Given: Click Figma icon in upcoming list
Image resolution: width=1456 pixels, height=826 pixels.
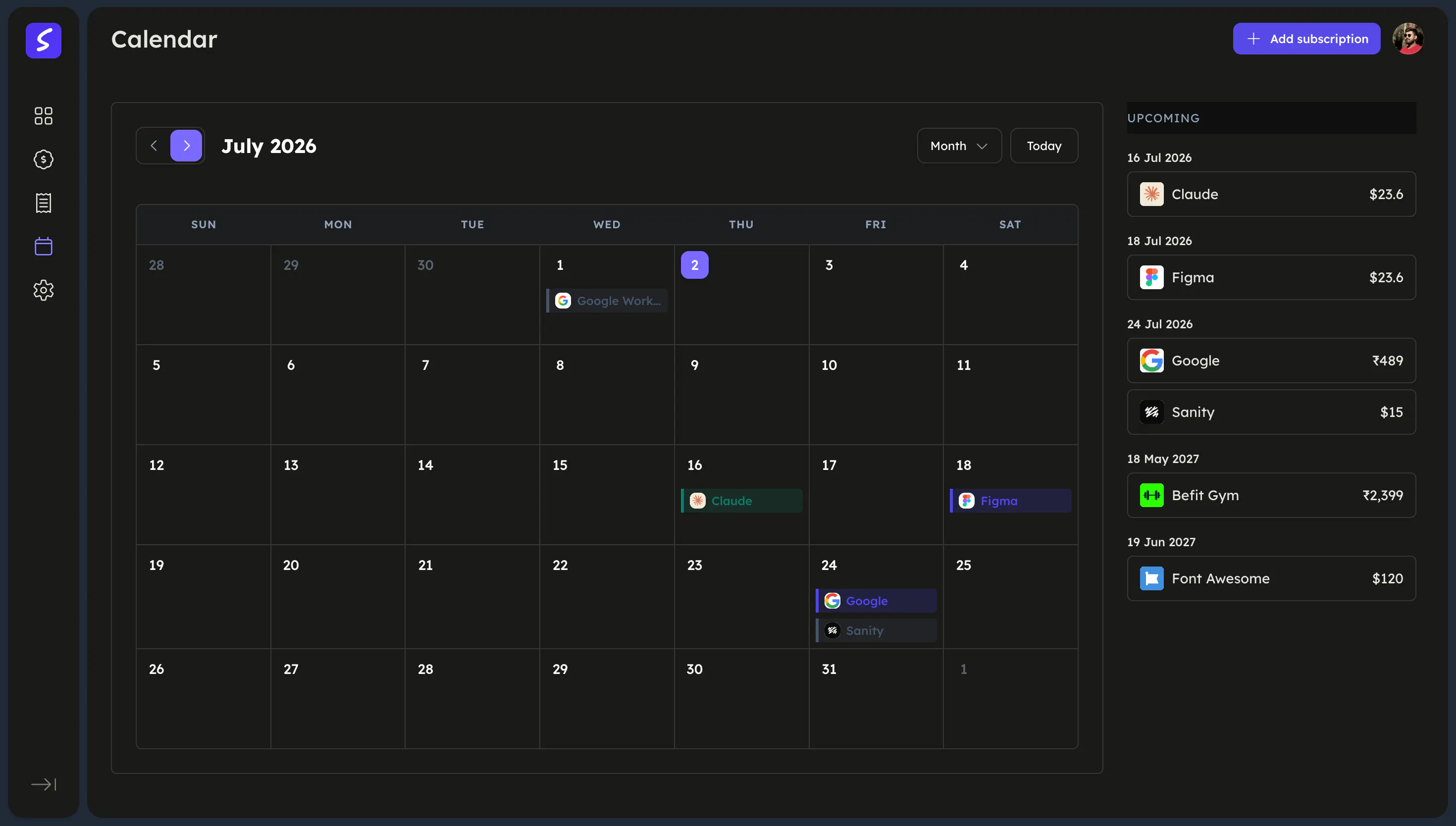Looking at the screenshot, I should click(1151, 277).
